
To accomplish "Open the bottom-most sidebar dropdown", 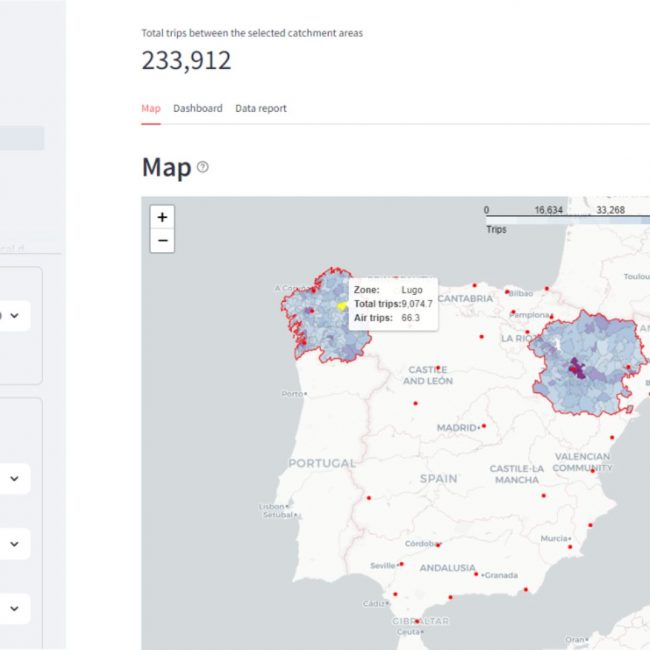I will (14, 608).
